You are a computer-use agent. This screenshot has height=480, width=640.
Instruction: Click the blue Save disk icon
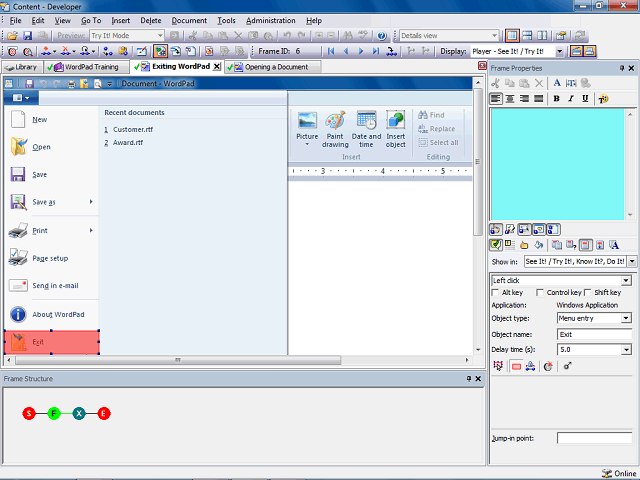(x=27, y=36)
